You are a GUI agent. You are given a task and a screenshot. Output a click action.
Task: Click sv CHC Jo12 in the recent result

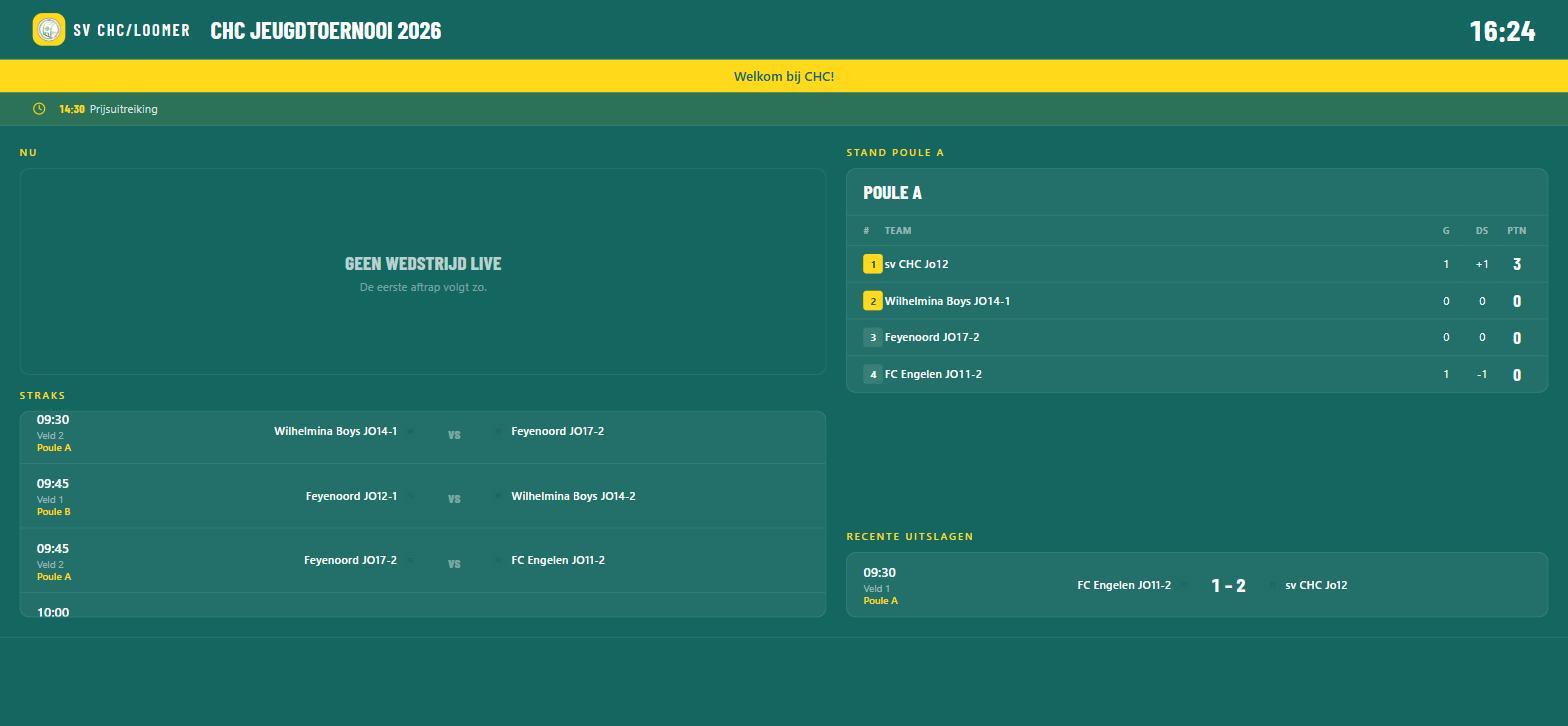point(1316,585)
